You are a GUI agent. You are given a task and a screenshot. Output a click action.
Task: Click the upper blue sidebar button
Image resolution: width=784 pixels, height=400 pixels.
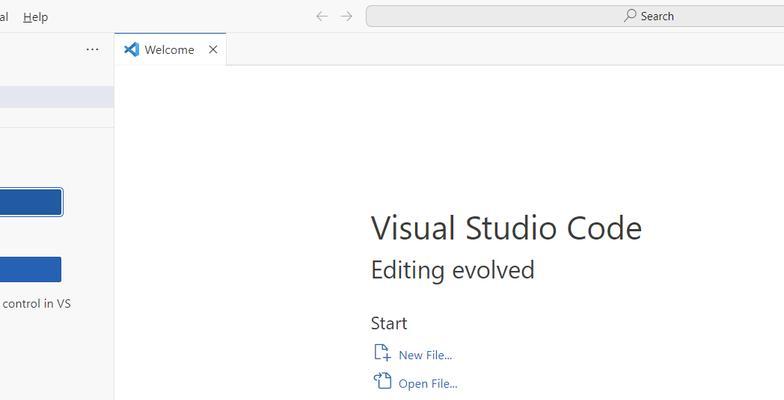click(31, 202)
